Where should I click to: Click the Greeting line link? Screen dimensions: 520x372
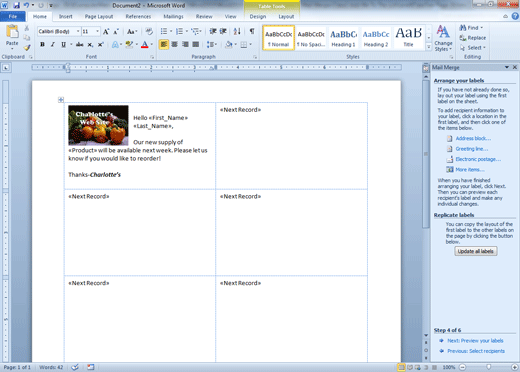[472, 149]
